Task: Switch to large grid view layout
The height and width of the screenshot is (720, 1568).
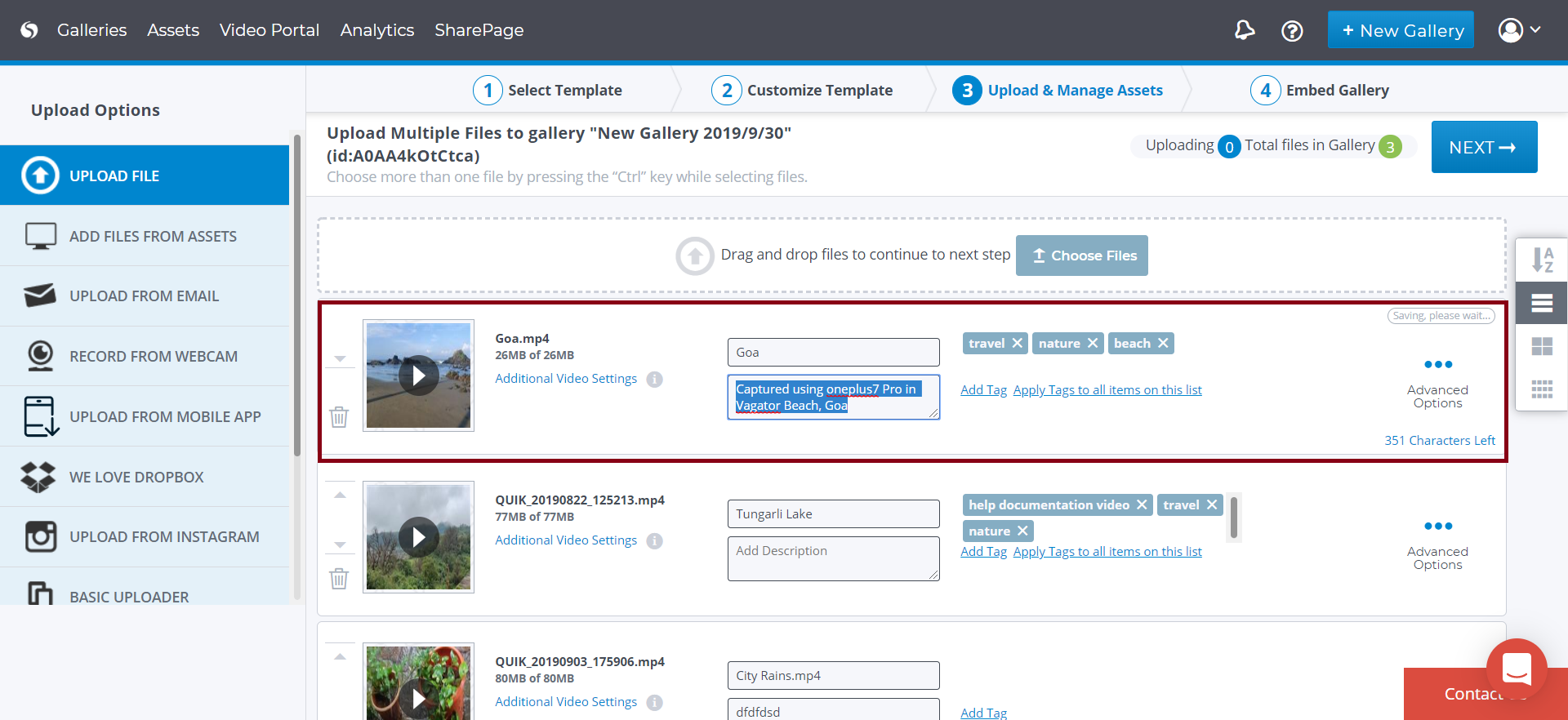Action: click(x=1542, y=347)
